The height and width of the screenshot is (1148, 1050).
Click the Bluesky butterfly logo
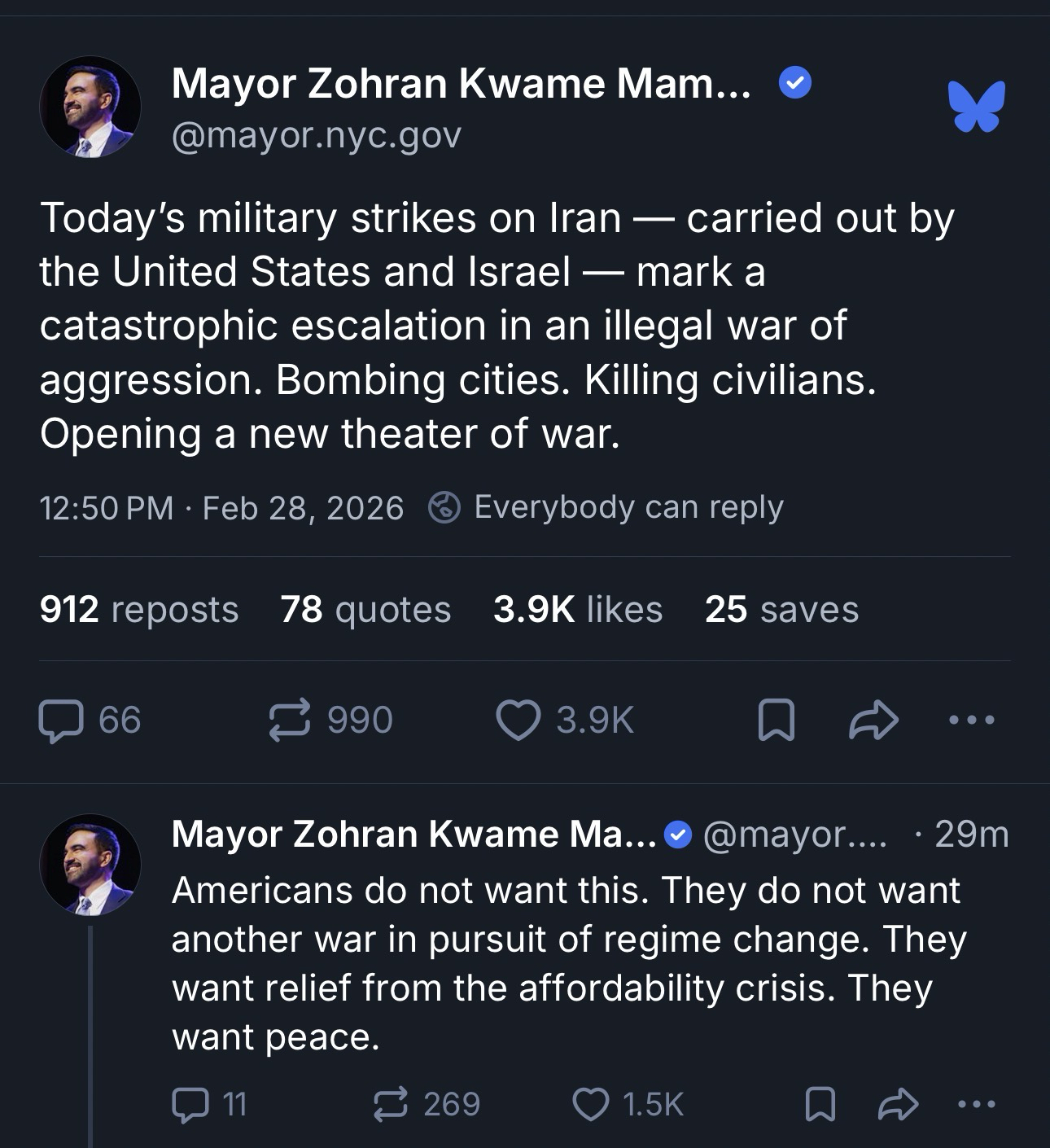coord(976,106)
